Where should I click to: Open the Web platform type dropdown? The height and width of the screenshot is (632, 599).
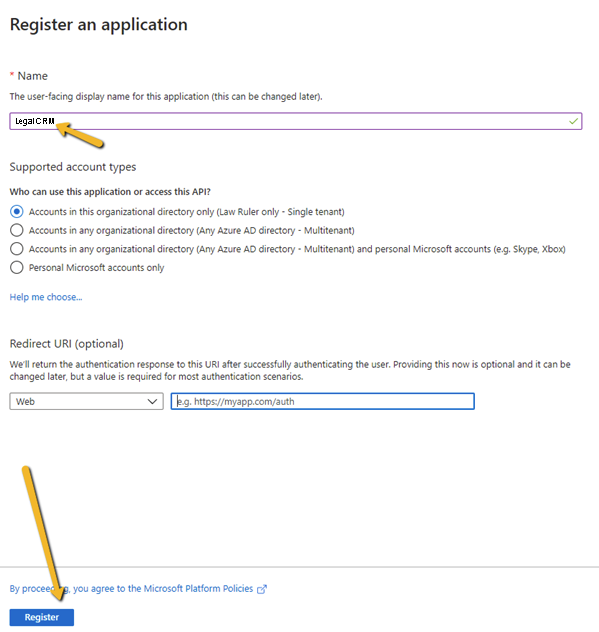86,401
